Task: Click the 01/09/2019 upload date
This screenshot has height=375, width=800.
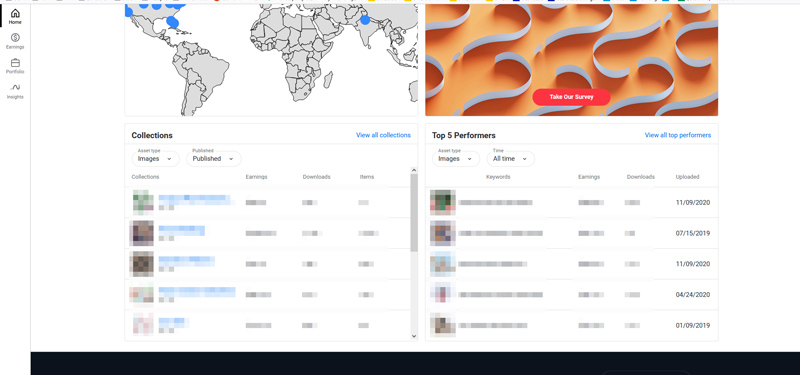Action: (693, 325)
